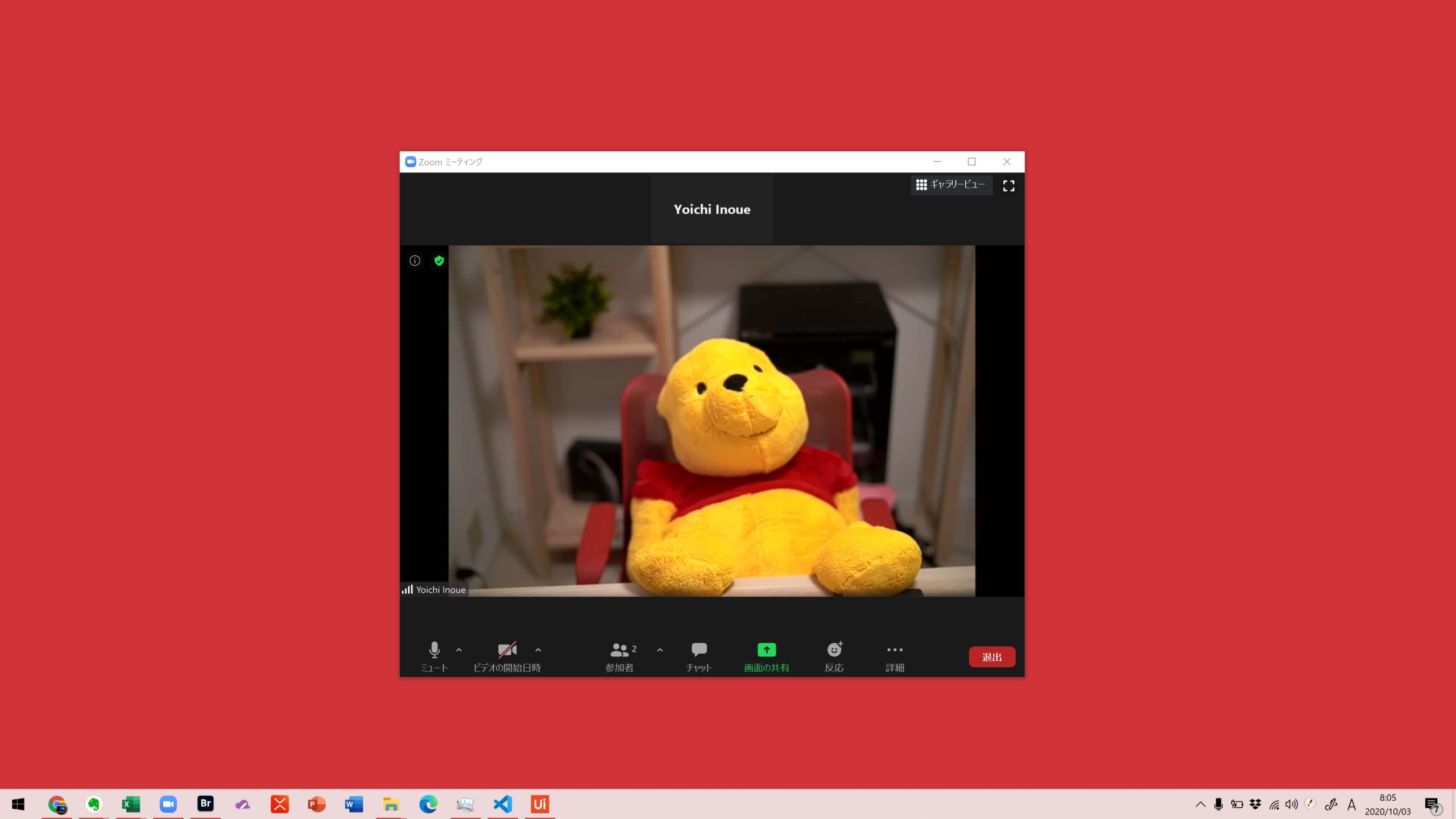Open the participants panel
1456x819 pixels.
tap(620, 656)
